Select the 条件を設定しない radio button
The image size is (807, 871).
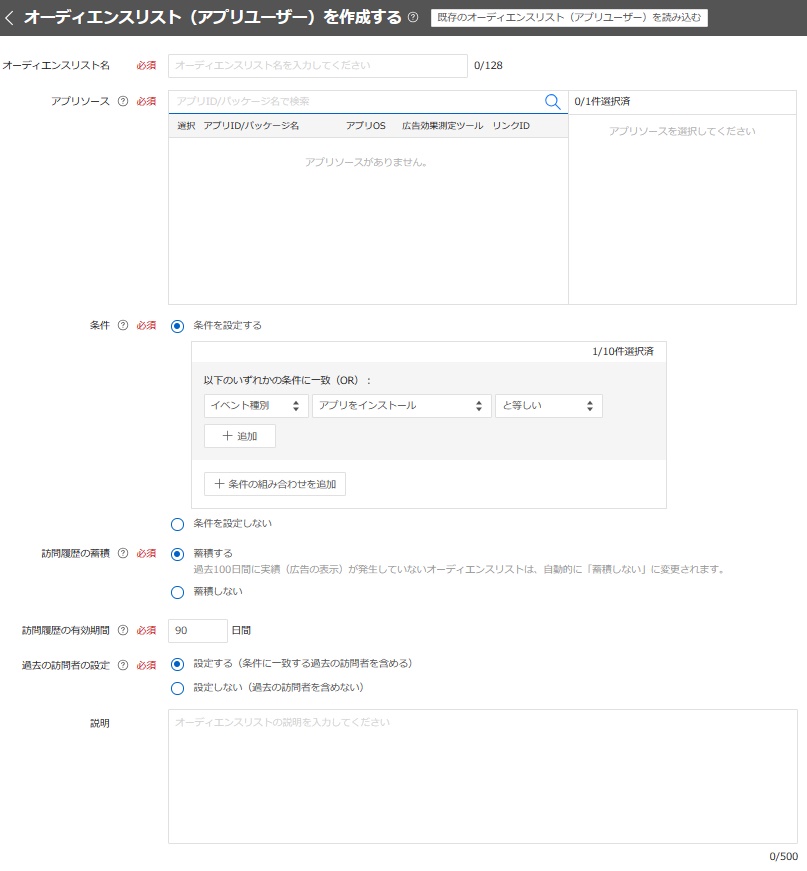(178, 523)
